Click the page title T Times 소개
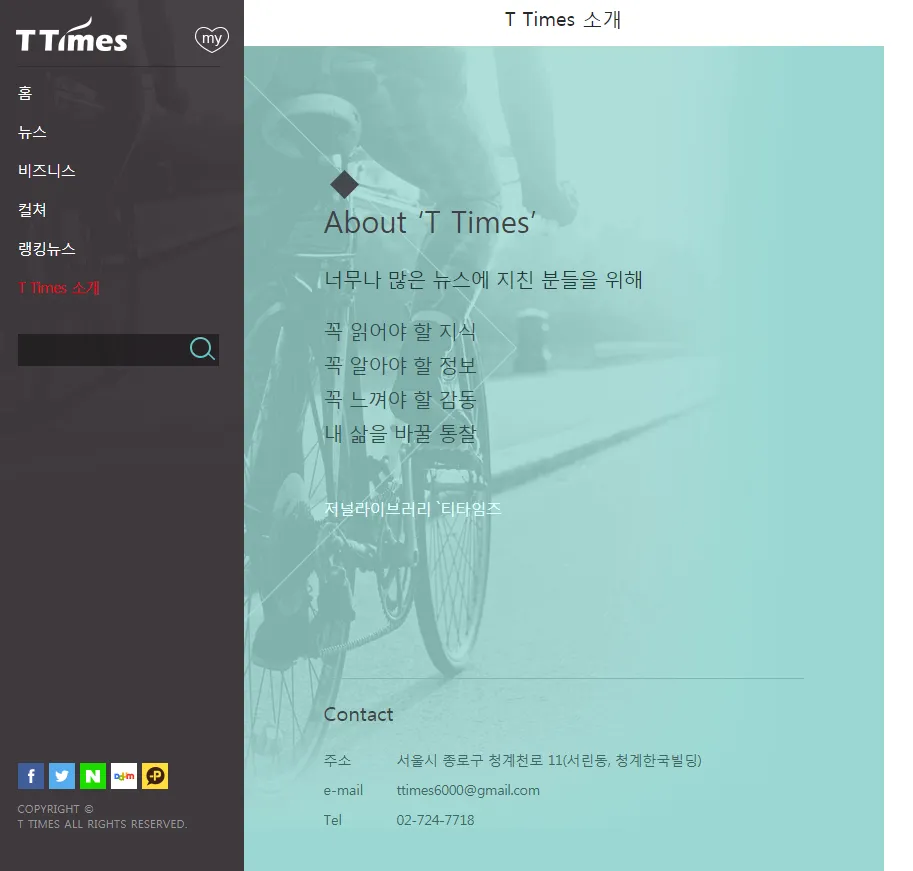Screen dimensions: 913x871 coord(563,20)
